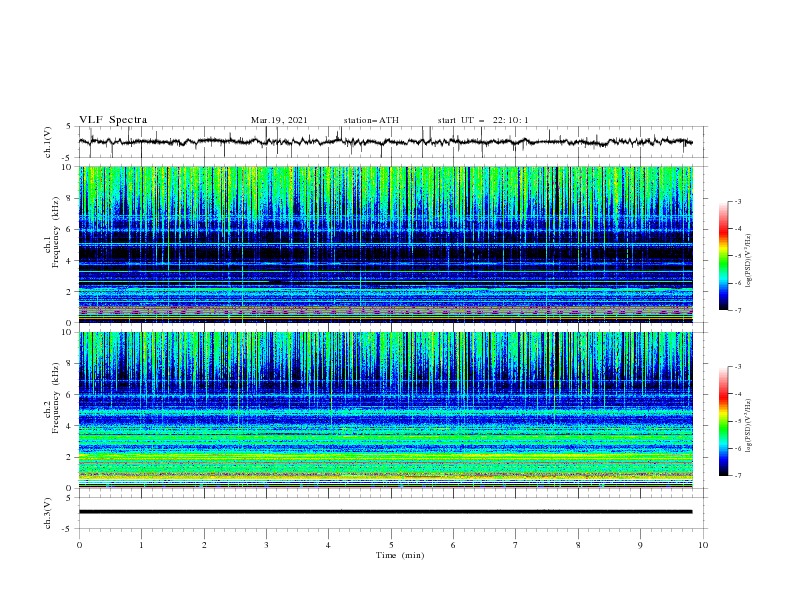Viewport: 792px width, 612px height.
Task: Click time axis tick label '8'
Action: pyautogui.click(x=578, y=545)
